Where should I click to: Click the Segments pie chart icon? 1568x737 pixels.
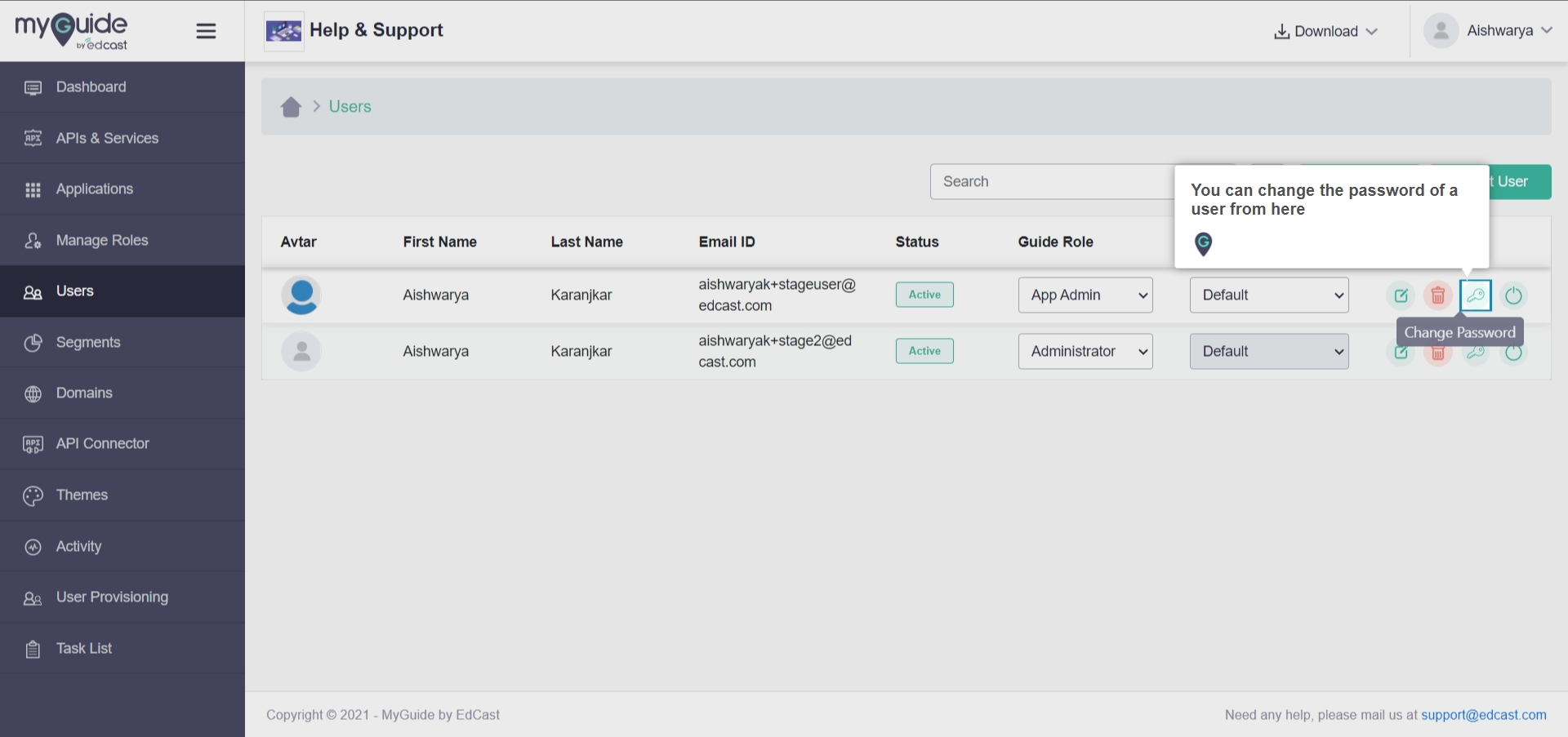click(x=33, y=343)
